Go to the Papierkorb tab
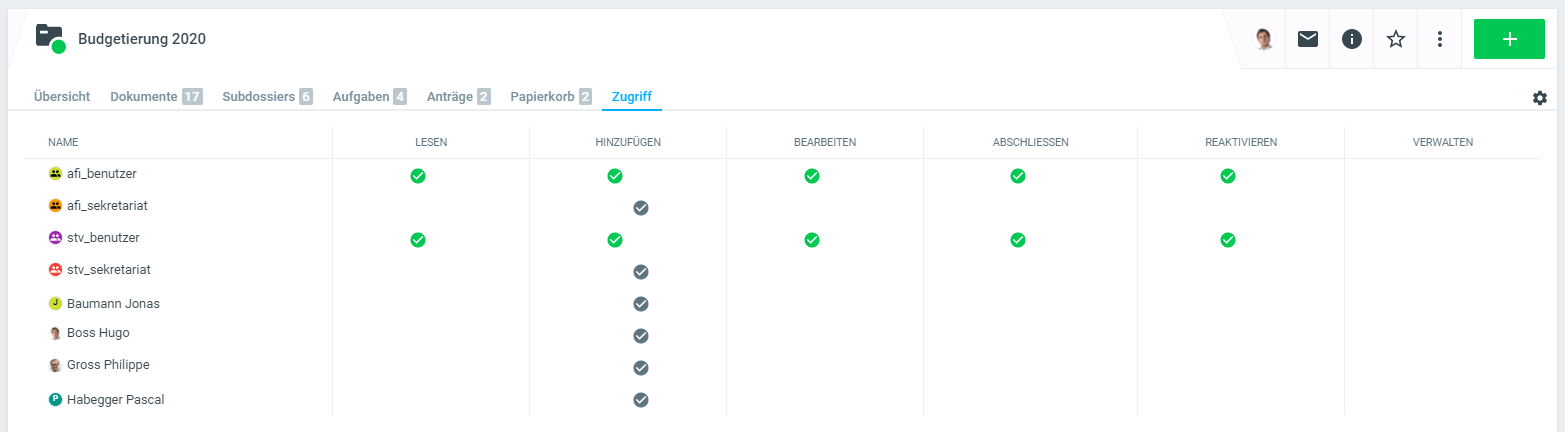 point(540,97)
